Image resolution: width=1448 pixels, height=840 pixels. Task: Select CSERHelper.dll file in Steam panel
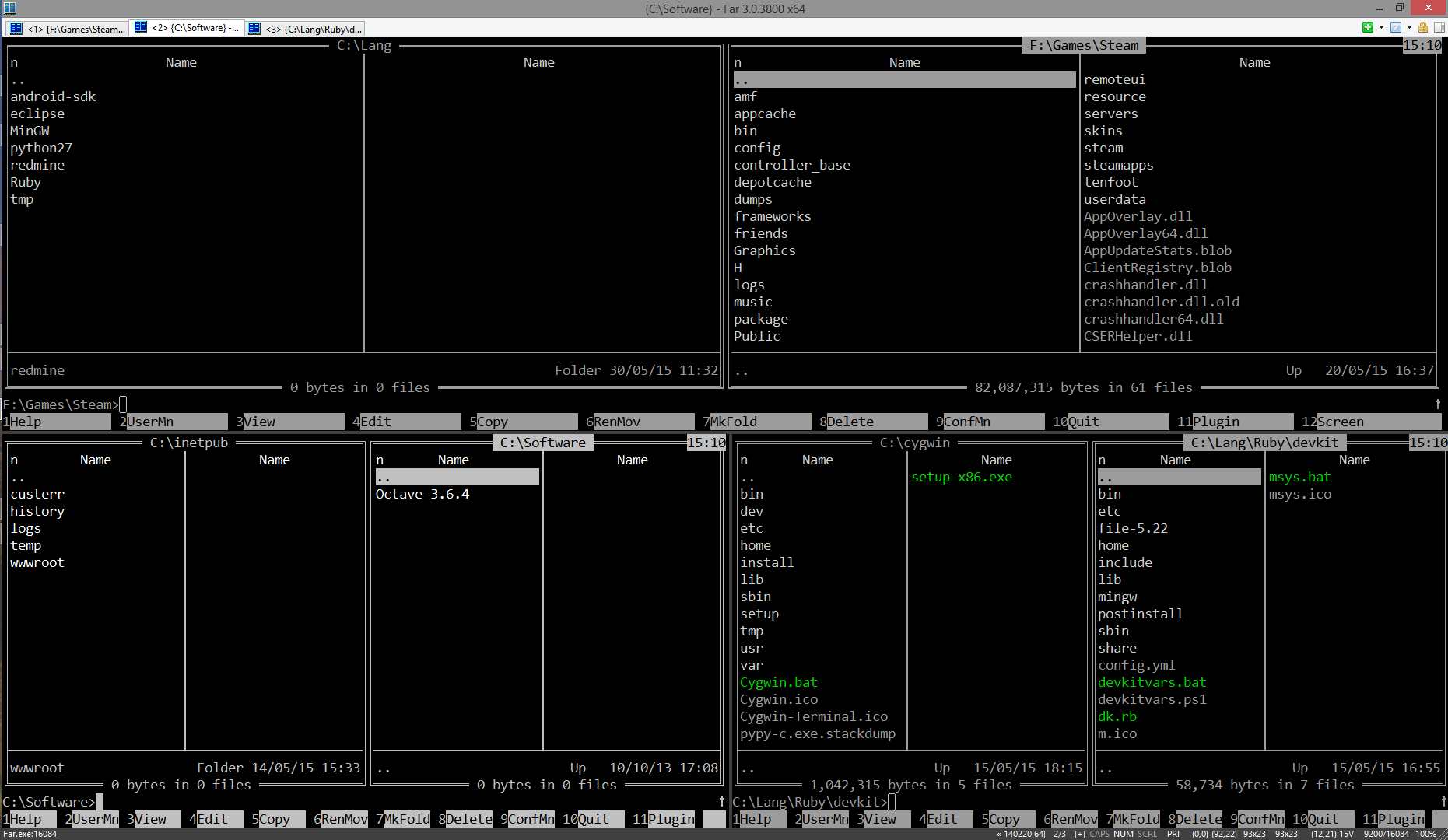[1138, 336]
